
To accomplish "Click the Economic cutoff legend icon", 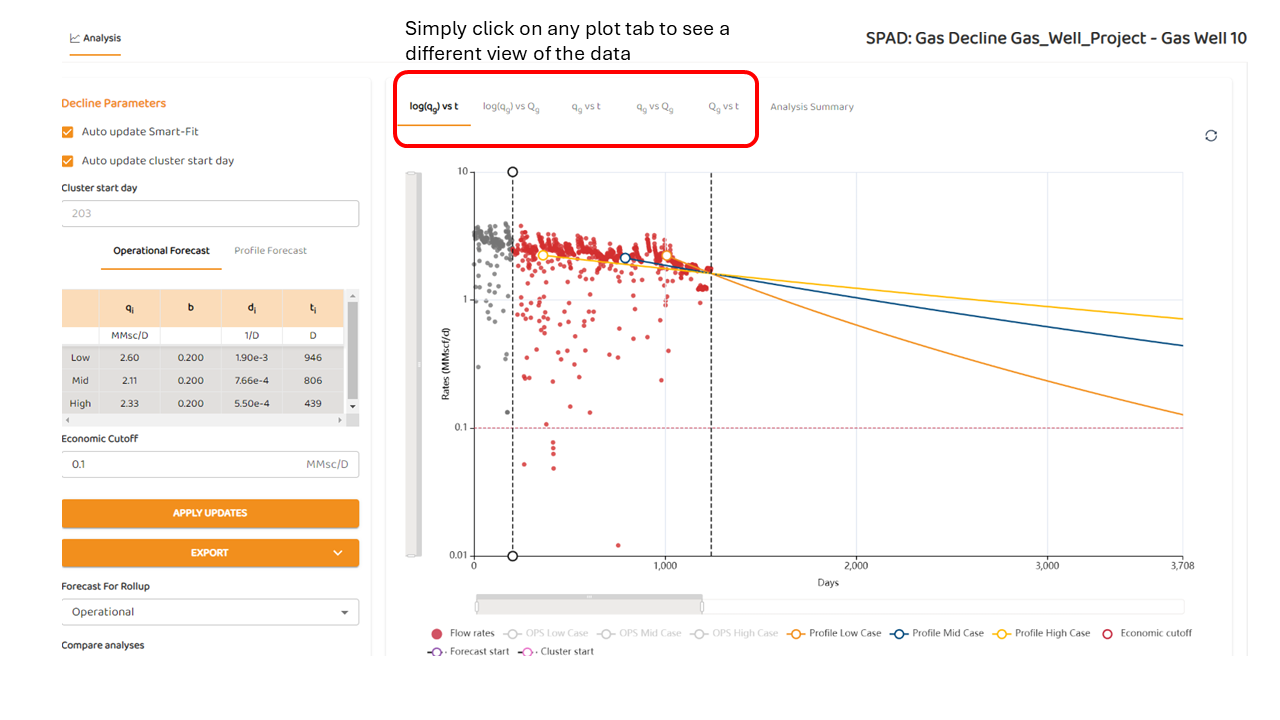I will [1107, 633].
